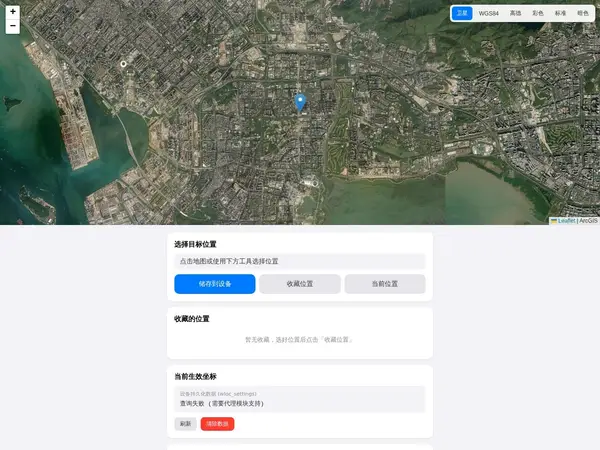Select the 卫星 satellite map layer
The image size is (600, 450).
tap(462, 13)
